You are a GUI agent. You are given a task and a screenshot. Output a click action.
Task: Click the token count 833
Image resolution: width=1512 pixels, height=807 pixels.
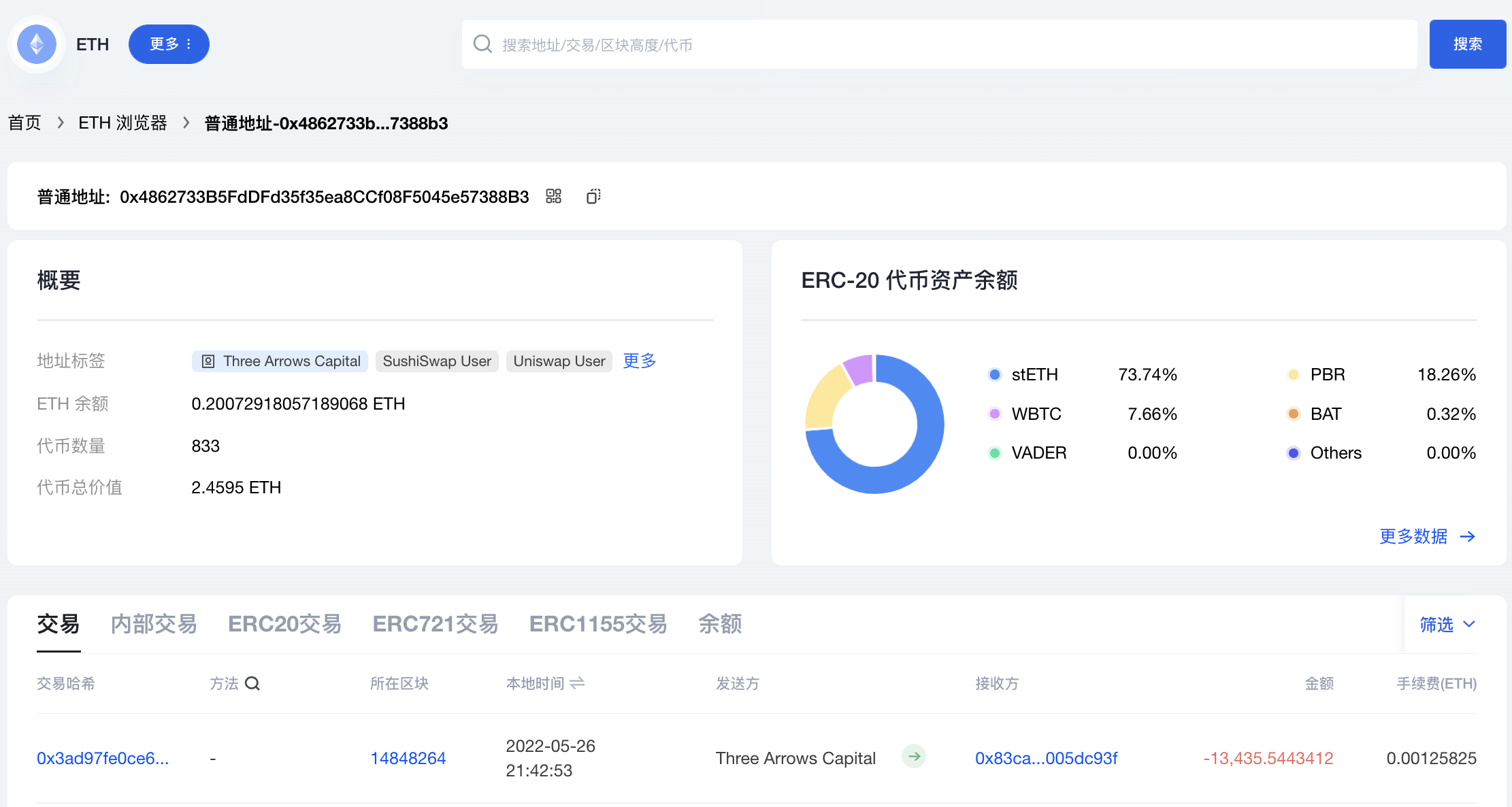pyautogui.click(x=206, y=446)
